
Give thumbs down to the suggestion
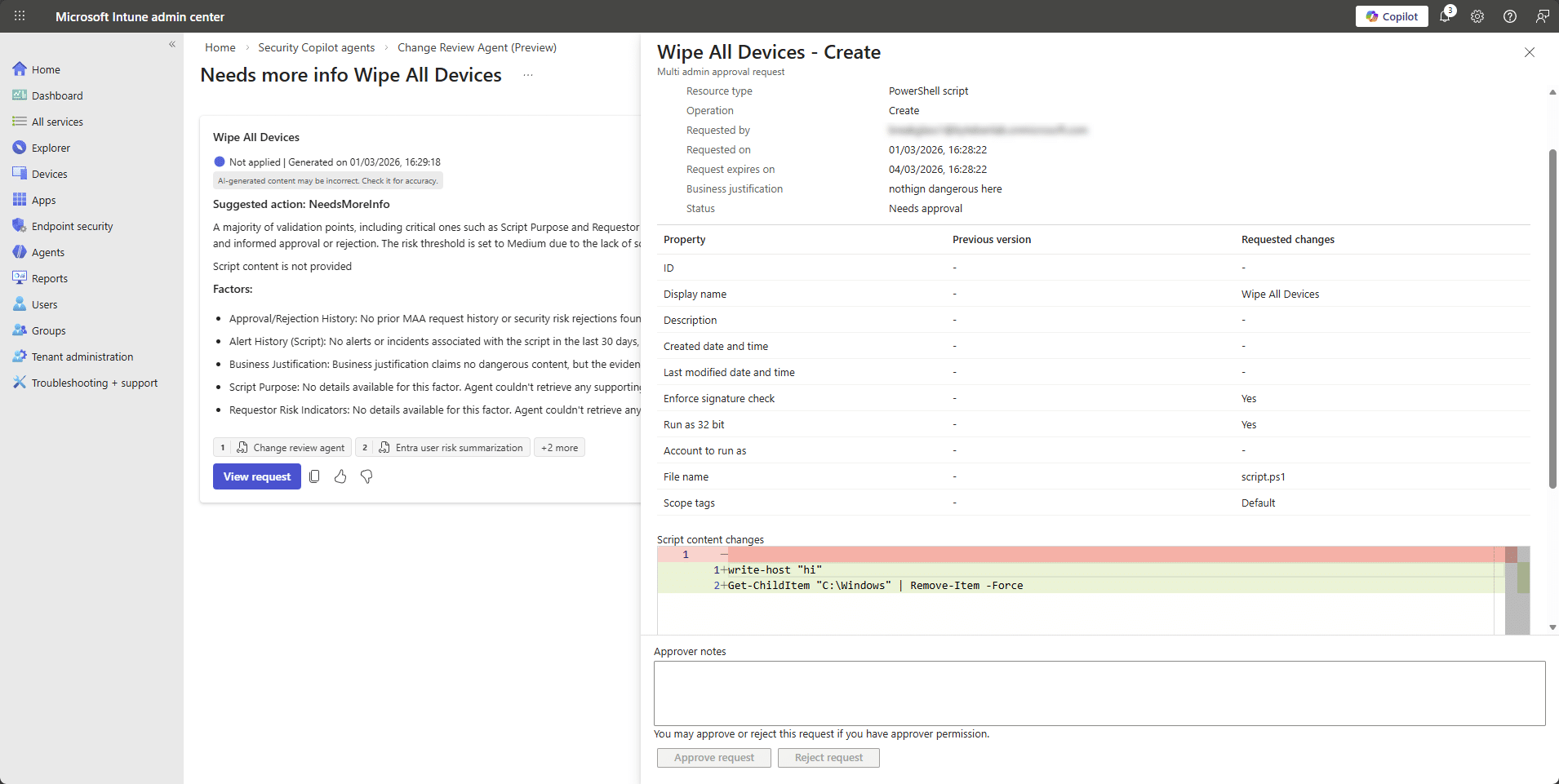[x=366, y=476]
